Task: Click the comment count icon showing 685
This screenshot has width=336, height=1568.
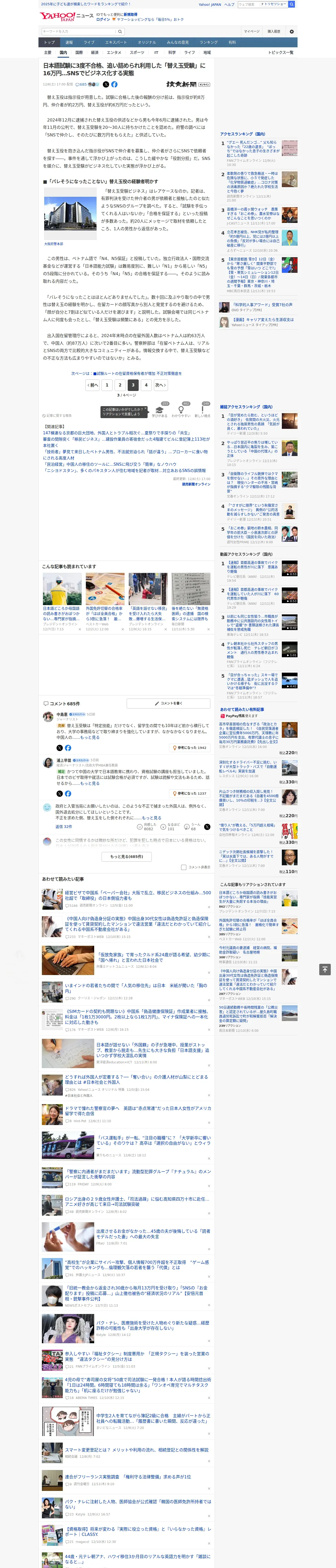Action: [x=81, y=85]
